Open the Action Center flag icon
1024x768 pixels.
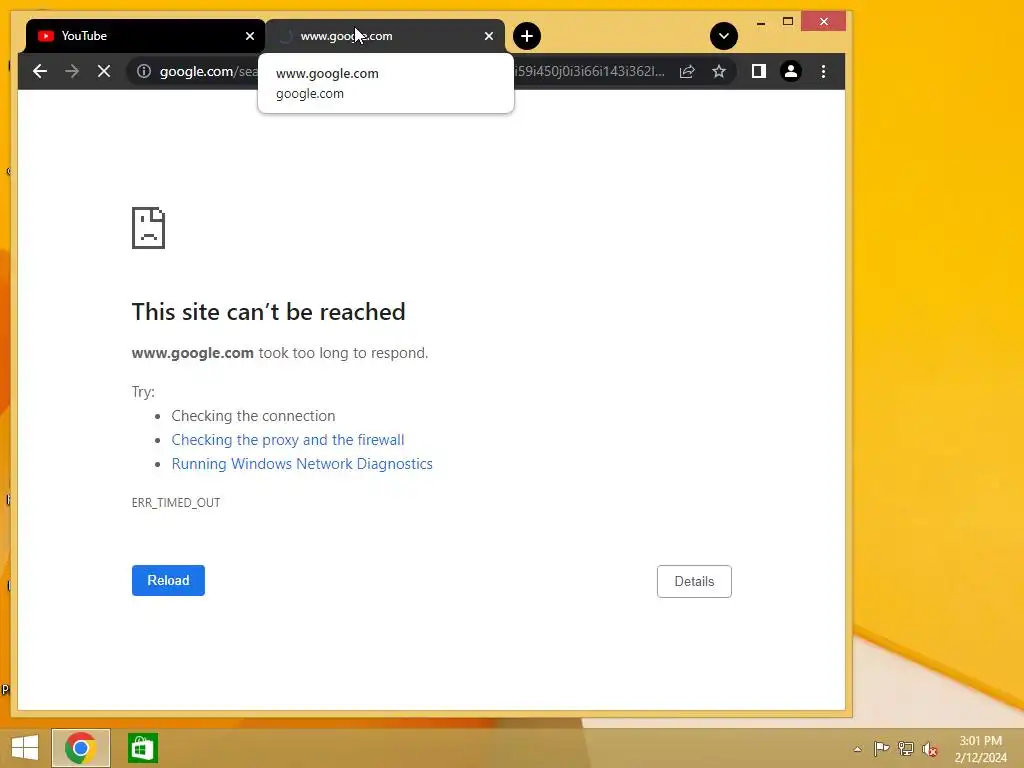(x=881, y=748)
